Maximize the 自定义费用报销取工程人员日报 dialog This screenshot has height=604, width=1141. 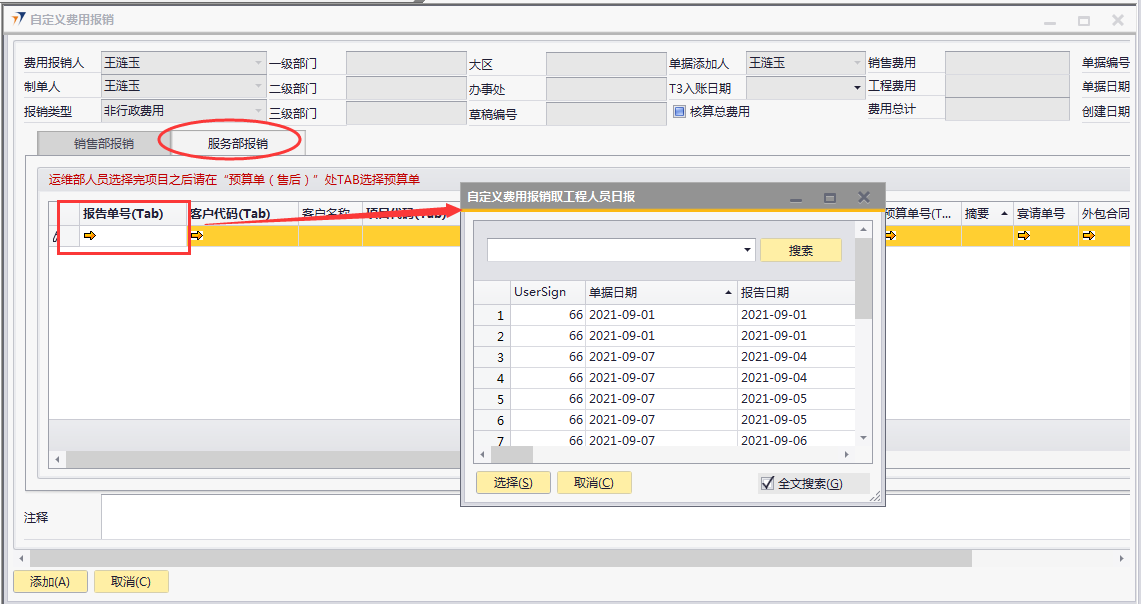(x=830, y=198)
